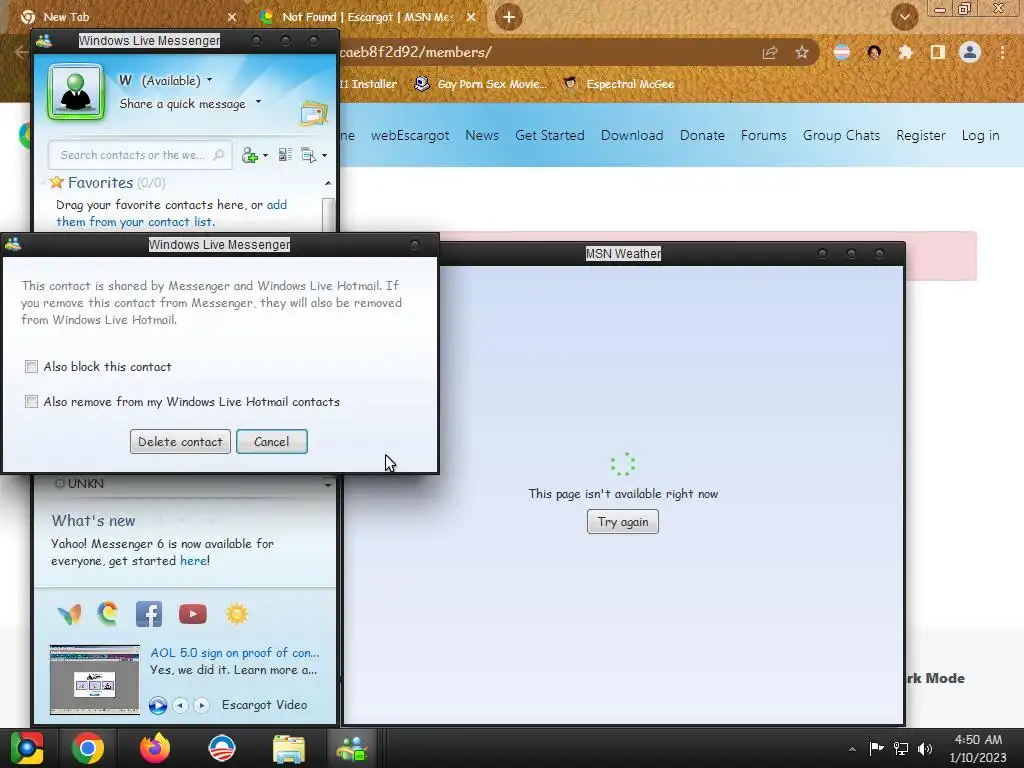Open the show menu dropdown arrow
Viewport: 1024px width, 768px height.
click(x=324, y=155)
